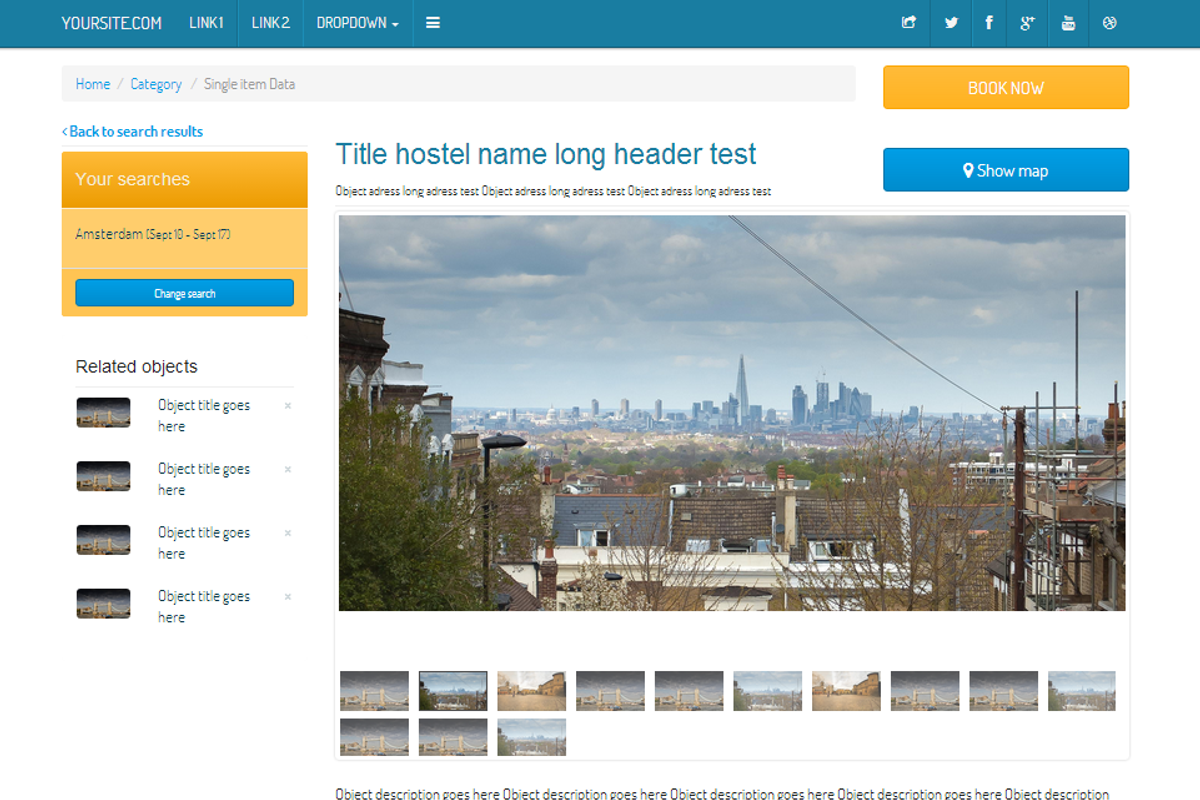Dismiss the last related object using its x
This screenshot has height=800, width=1200.
coord(287,597)
